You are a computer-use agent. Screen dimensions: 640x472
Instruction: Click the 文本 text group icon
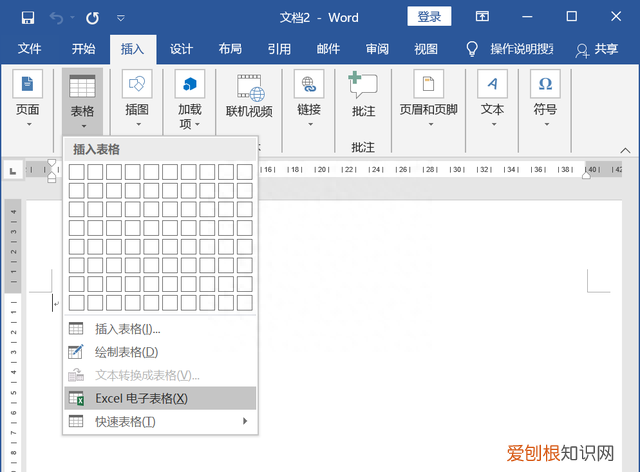[493, 84]
